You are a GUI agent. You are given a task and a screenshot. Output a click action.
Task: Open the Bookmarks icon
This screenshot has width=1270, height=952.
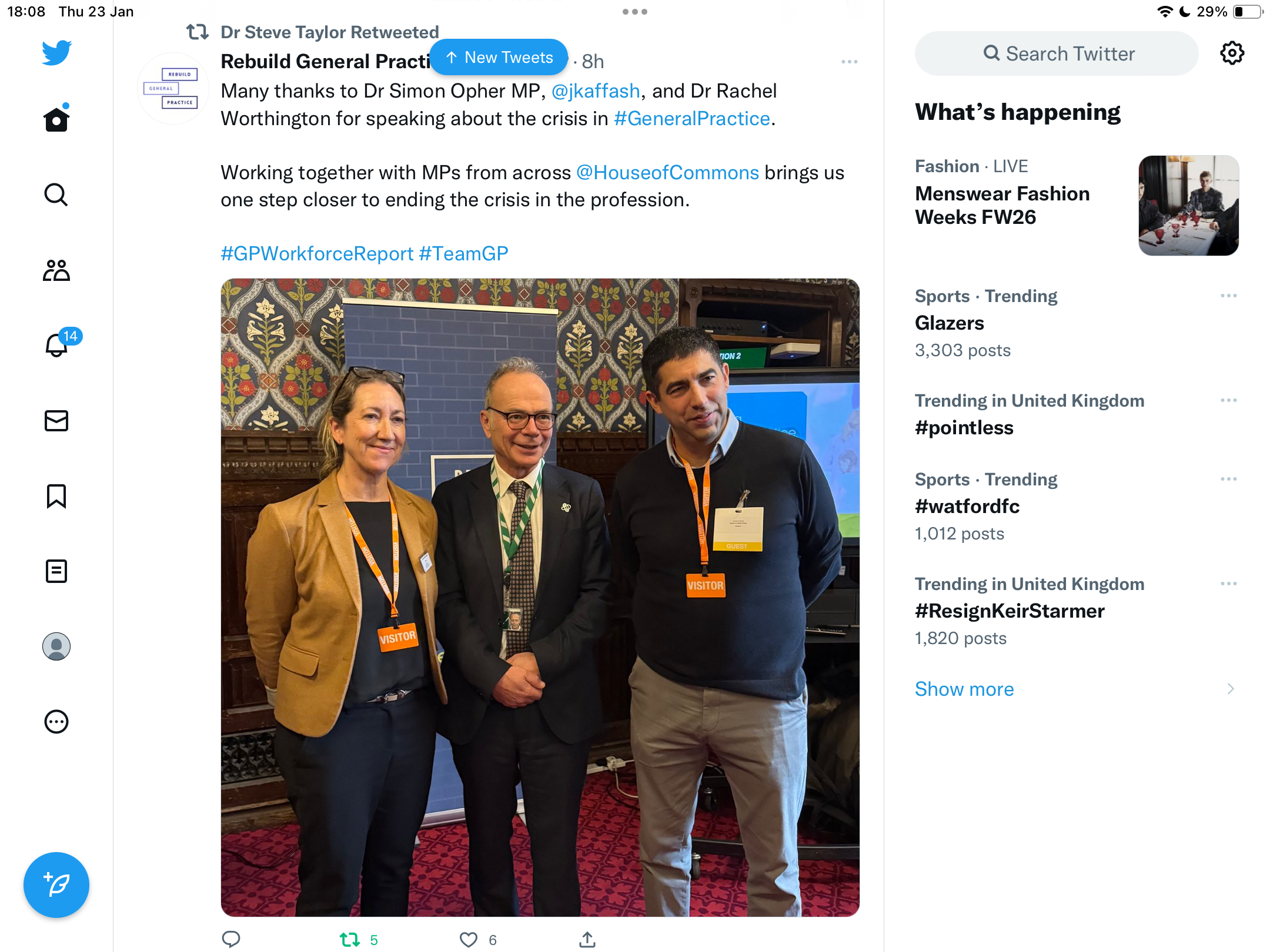56,496
